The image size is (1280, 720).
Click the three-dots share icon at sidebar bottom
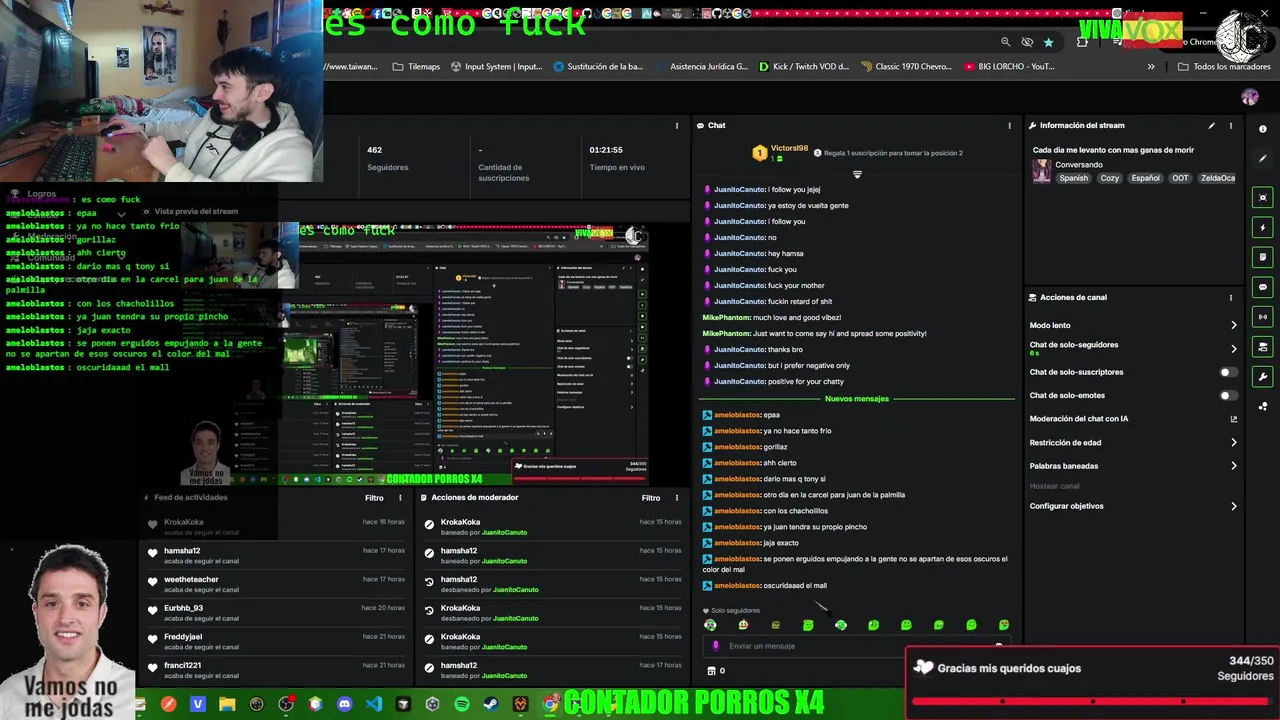click(1263, 406)
